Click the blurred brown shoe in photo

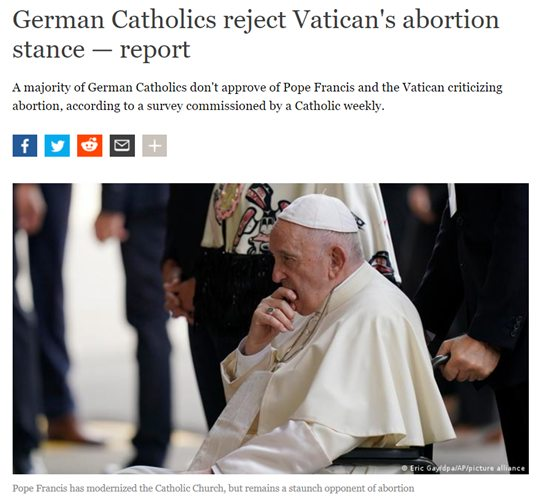click(x=70, y=429)
